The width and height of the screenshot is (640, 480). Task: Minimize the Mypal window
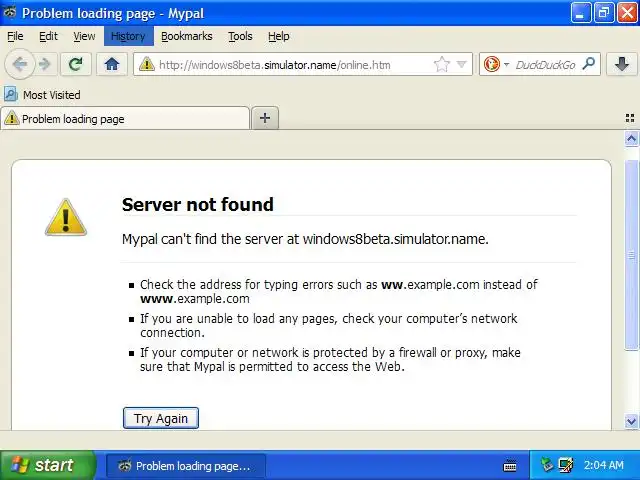coord(580,13)
